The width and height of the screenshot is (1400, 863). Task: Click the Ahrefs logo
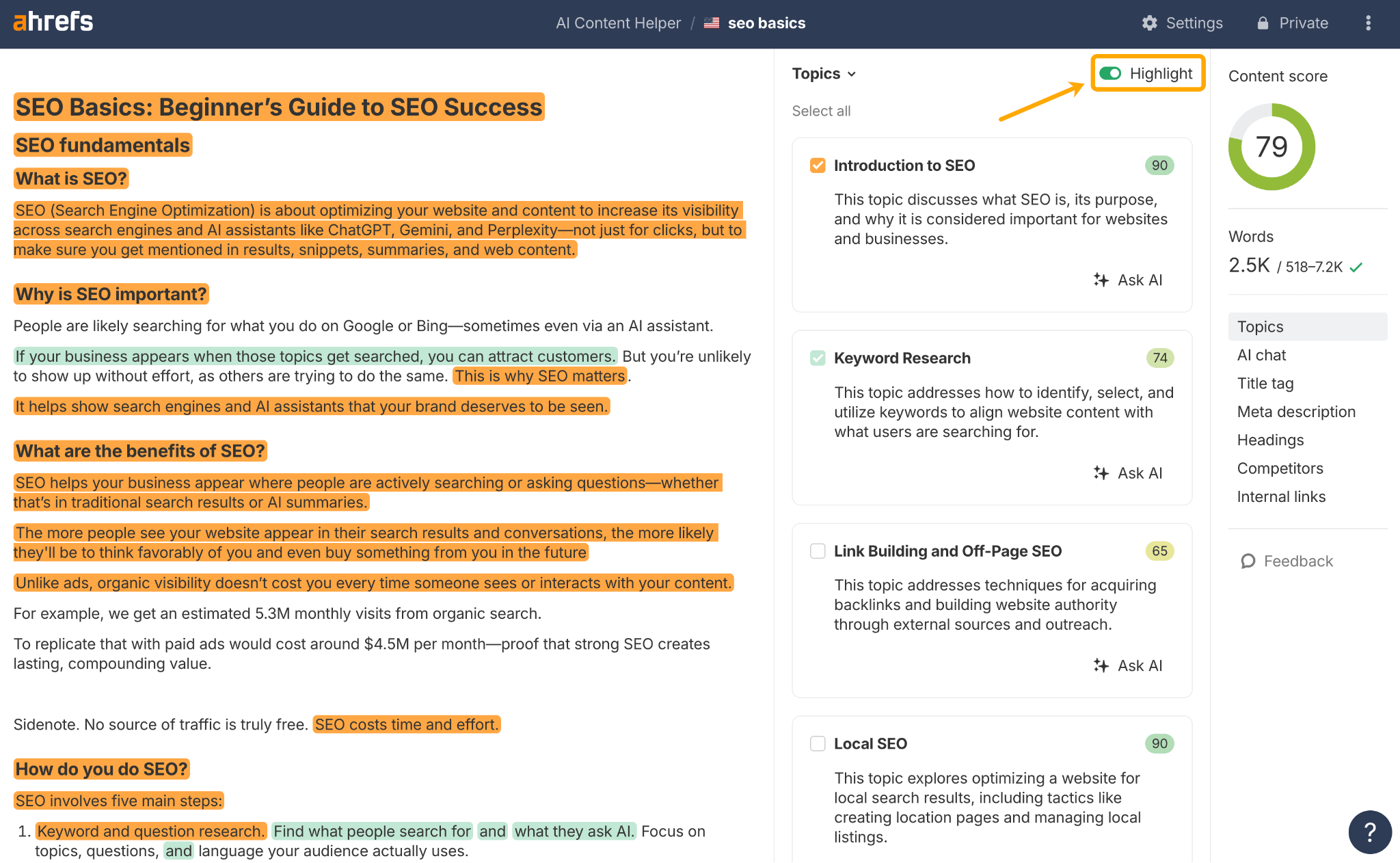pos(53,22)
